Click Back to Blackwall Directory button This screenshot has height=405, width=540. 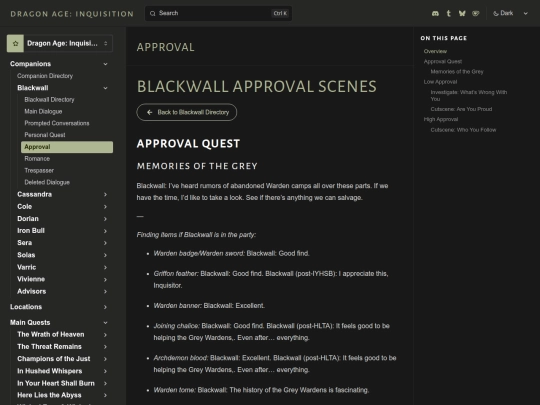click(x=187, y=112)
